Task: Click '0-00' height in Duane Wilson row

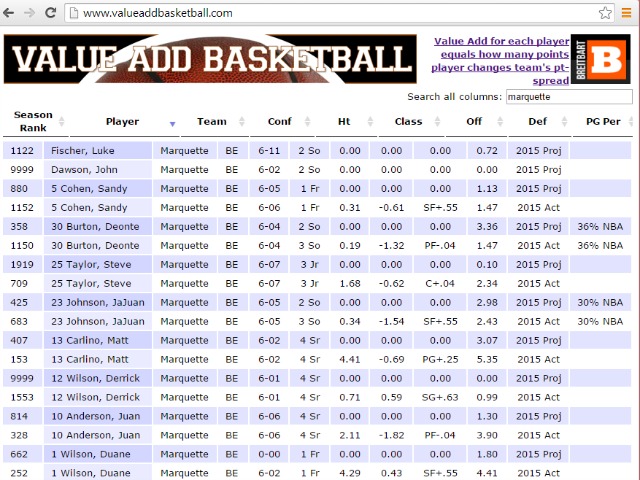Action: (x=269, y=454)
